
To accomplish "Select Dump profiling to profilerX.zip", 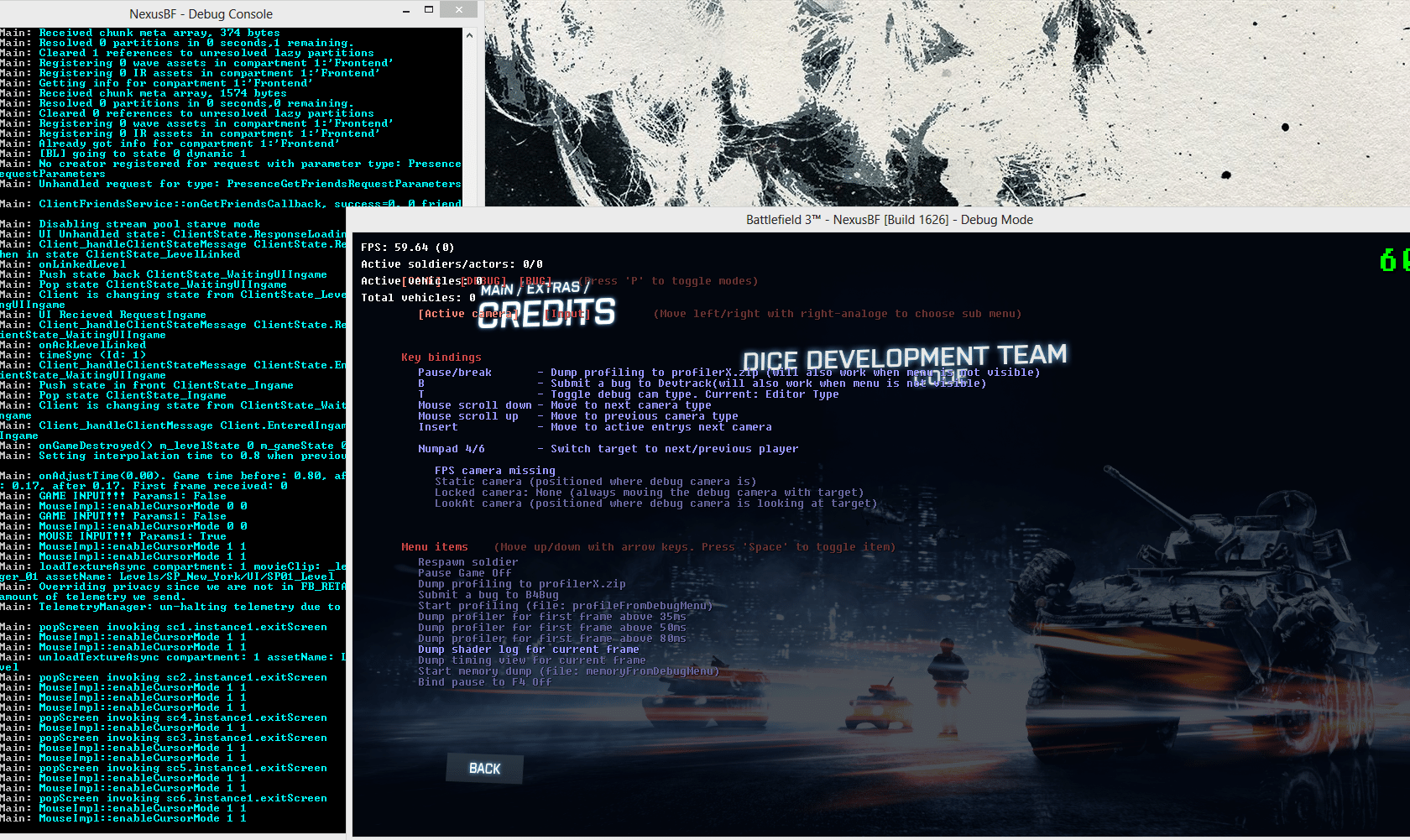I will click(x=521, y=584).
